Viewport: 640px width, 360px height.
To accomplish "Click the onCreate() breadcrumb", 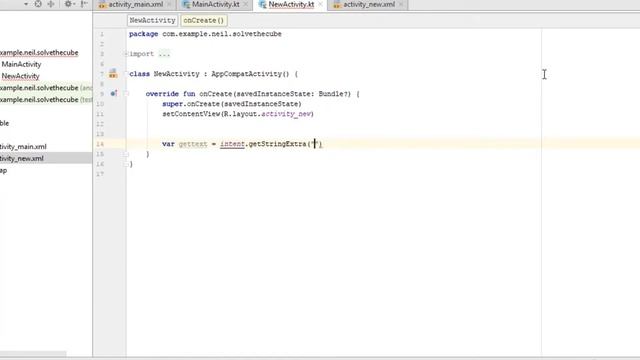I will click(x=204, y=20).
